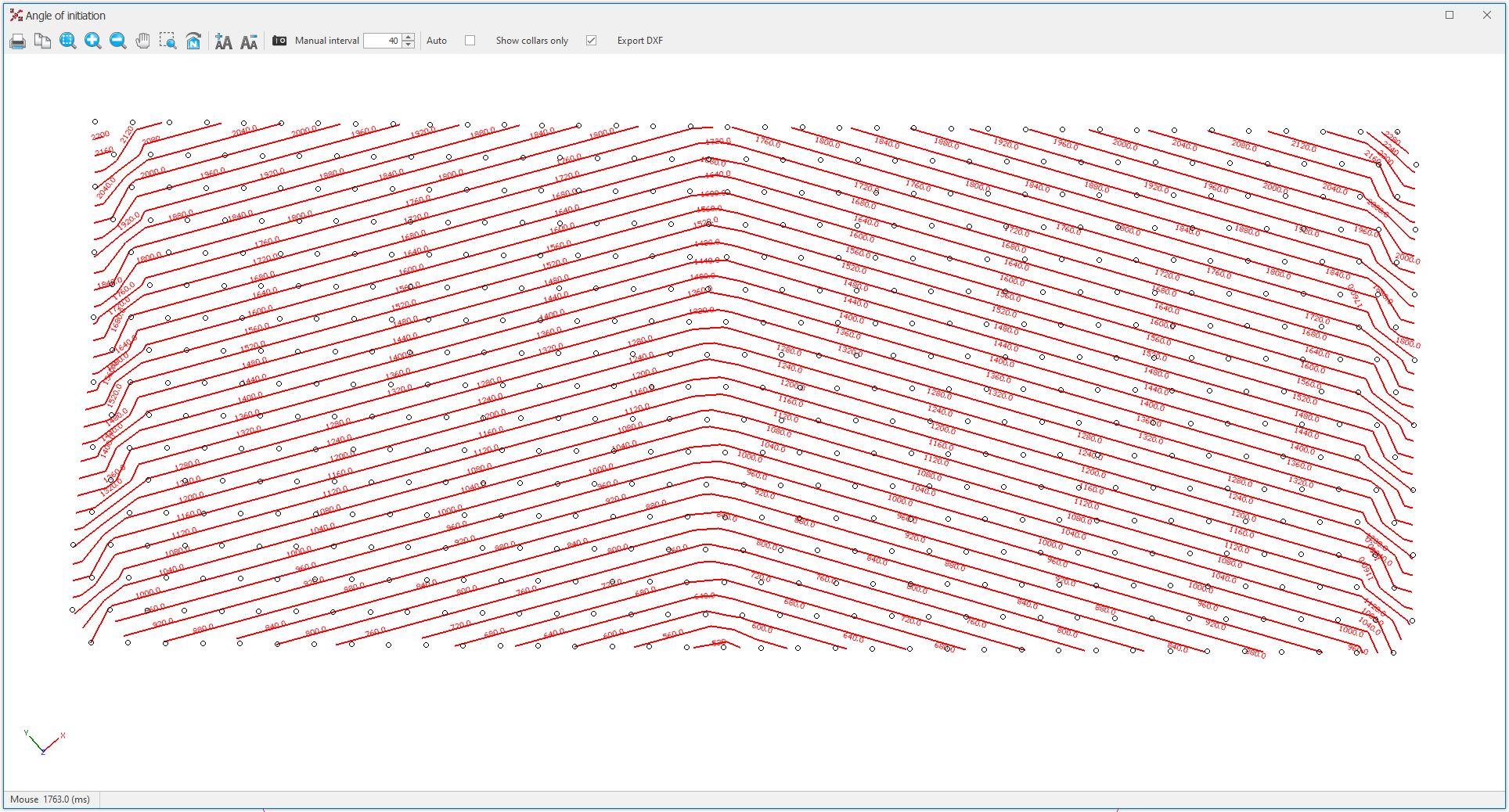Decrease label font size
Viewport: 1509px width, 812px height.
coord(249,41)
